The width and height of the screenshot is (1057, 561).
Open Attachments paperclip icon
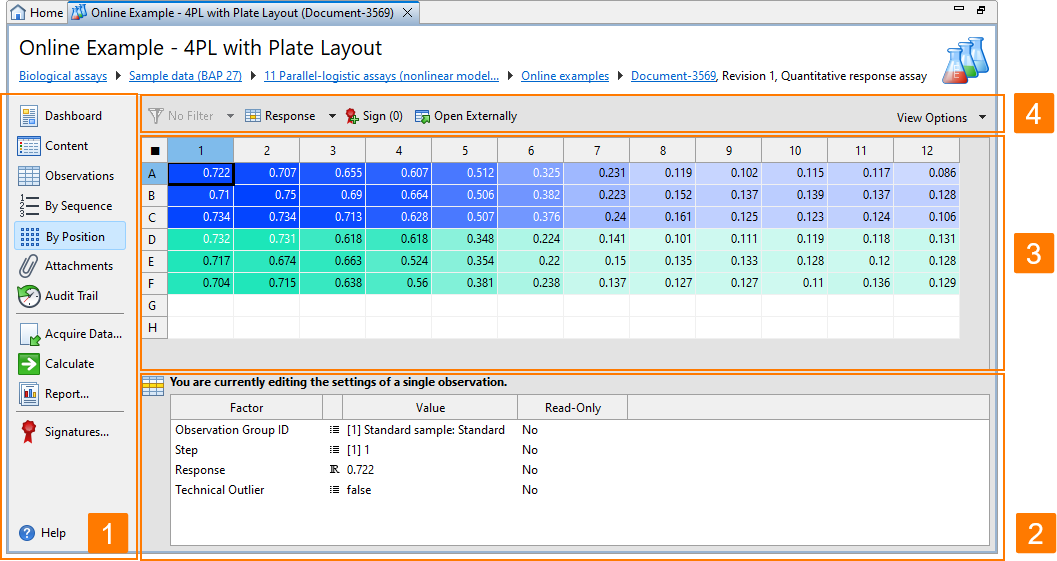pyautogui.click(x=28, y=266)
